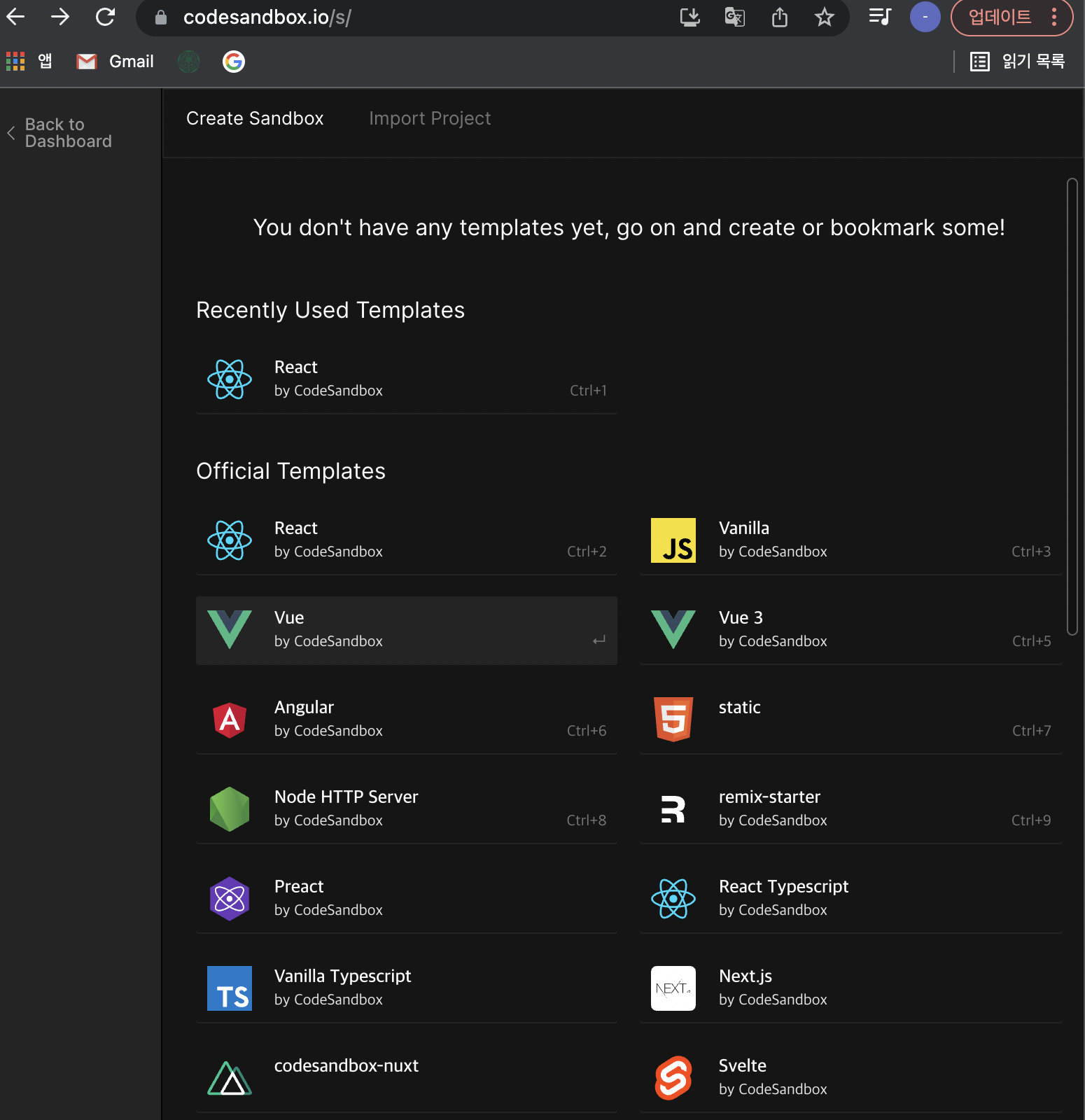Click the site lock icon in address bar
The image size is (1085, 1120).
pos(161,17)
